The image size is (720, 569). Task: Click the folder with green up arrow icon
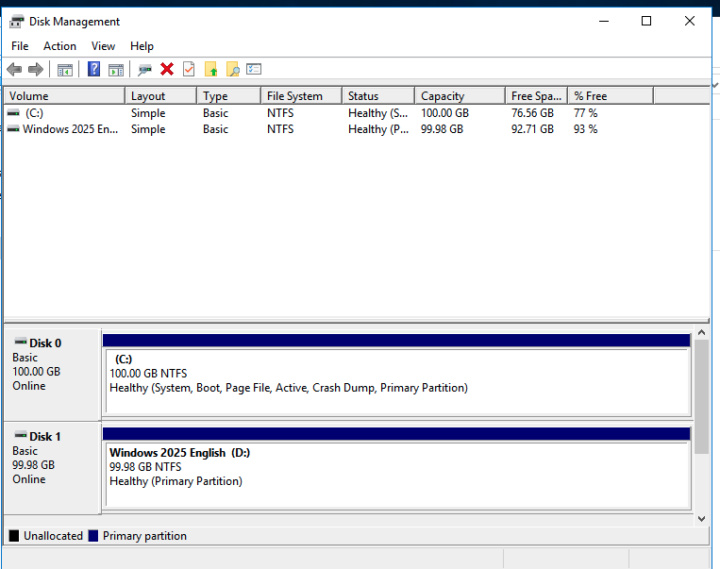click(x=211, y=69)
